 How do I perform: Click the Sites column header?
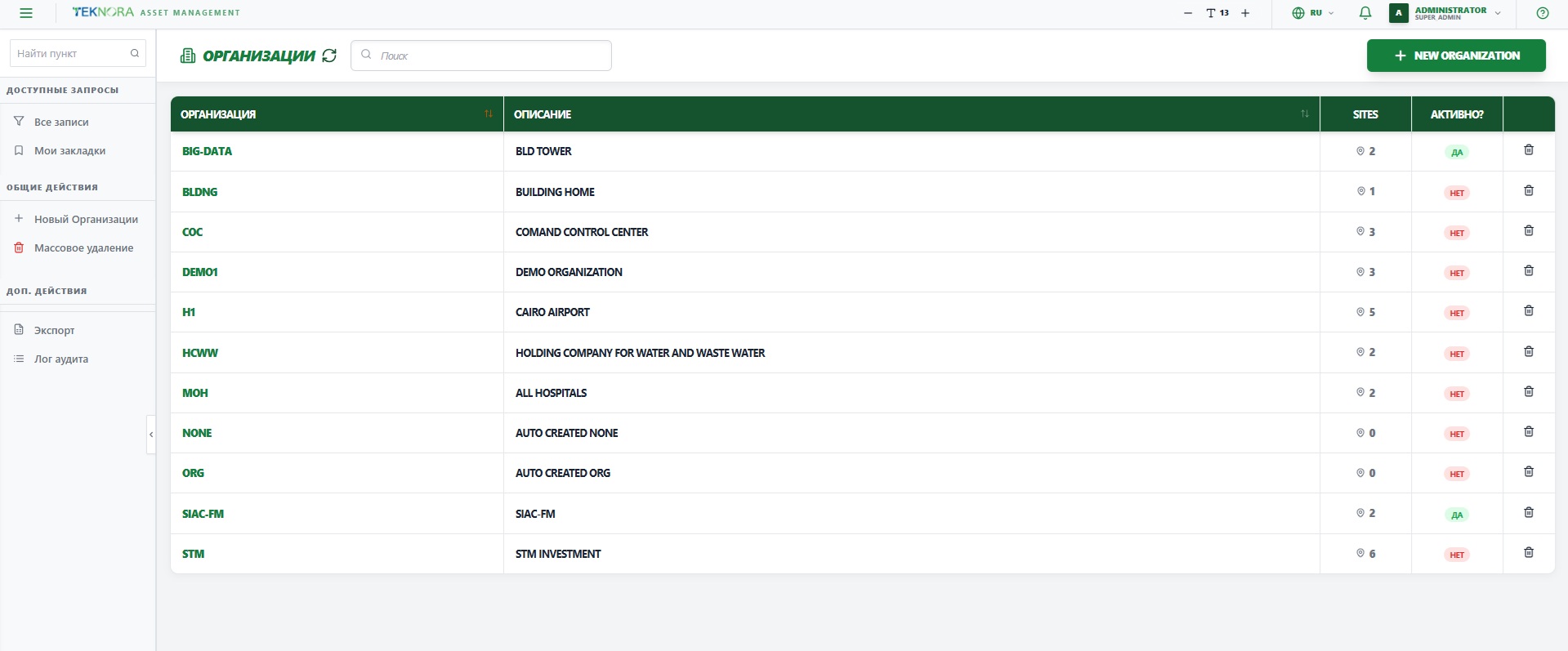(x=1365, y=114)
